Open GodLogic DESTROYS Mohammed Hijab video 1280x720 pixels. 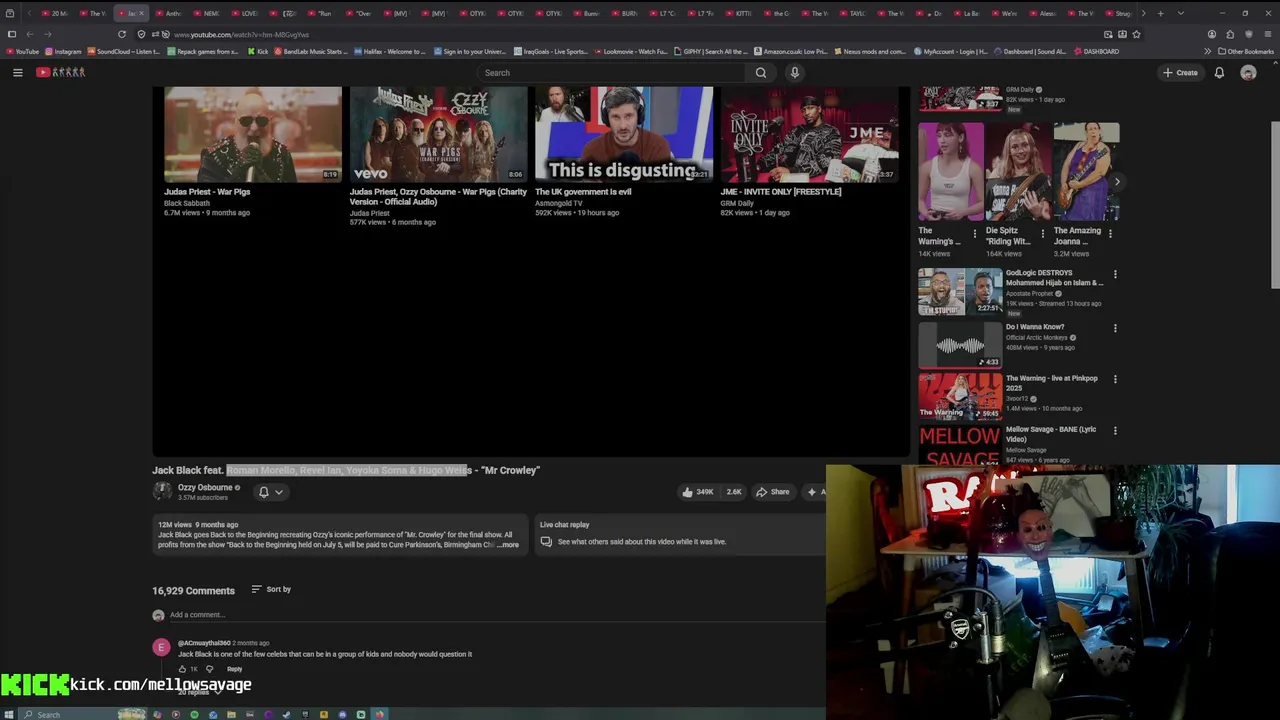tap(960, 291)
